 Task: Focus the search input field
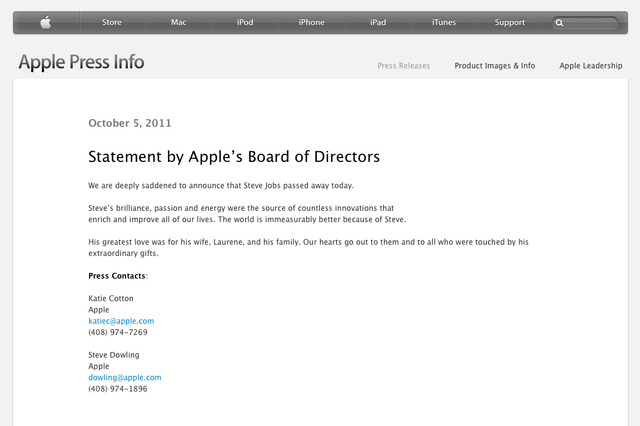pyautogui.click(x=585, y=23)
